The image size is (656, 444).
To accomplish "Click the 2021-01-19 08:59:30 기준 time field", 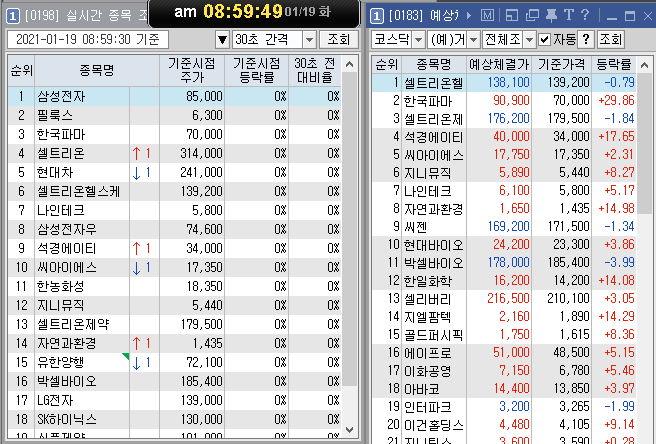I will click(88, 40).
